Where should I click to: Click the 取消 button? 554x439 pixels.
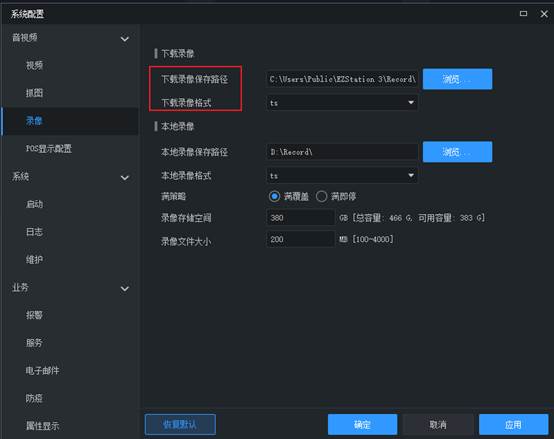438,424
